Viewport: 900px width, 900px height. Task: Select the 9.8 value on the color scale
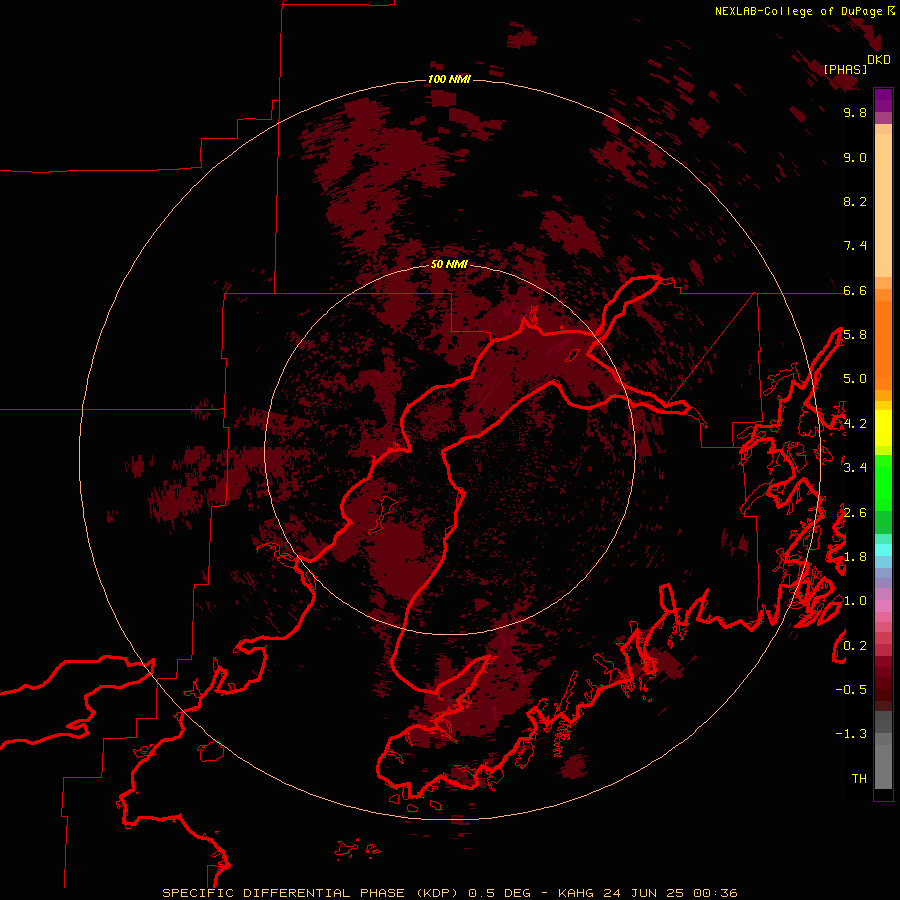pos(855,112)
